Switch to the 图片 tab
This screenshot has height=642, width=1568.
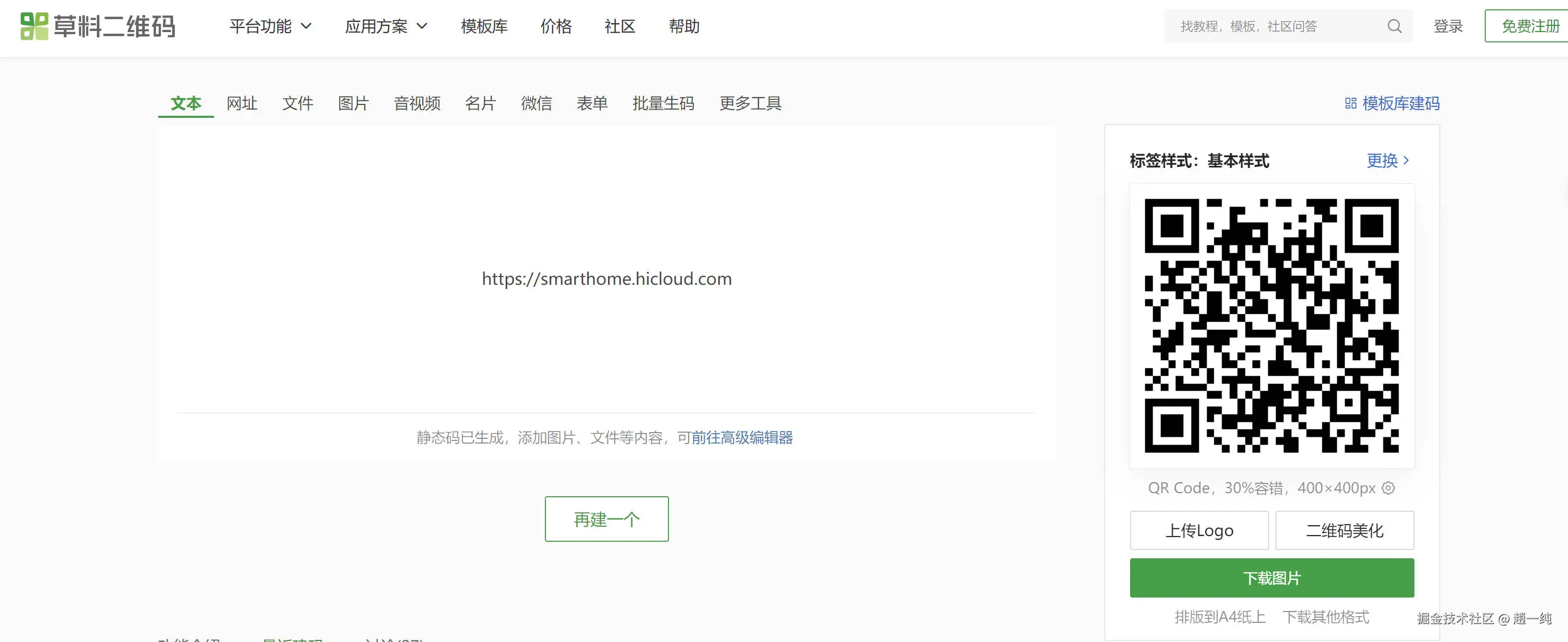click(x=354, y=103)
